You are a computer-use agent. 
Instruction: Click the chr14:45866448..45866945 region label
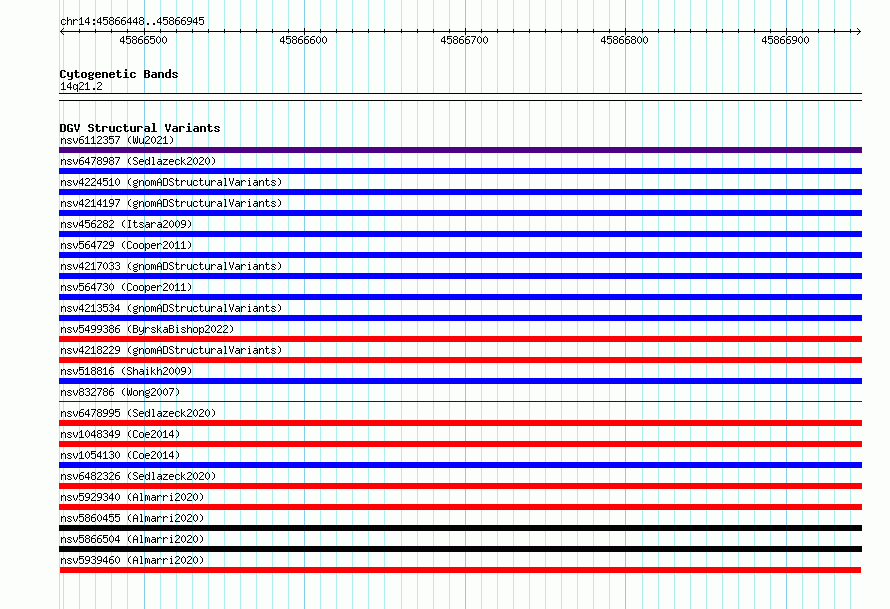click(x=132, y=22)
